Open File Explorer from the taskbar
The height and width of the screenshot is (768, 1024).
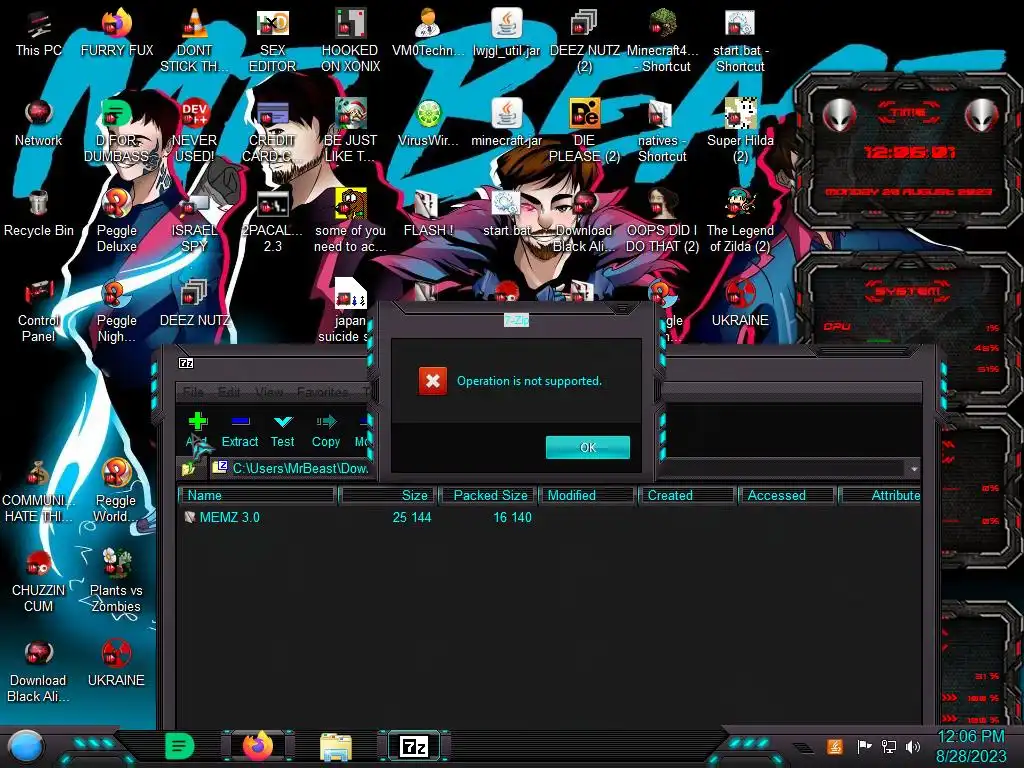point(336,746)
